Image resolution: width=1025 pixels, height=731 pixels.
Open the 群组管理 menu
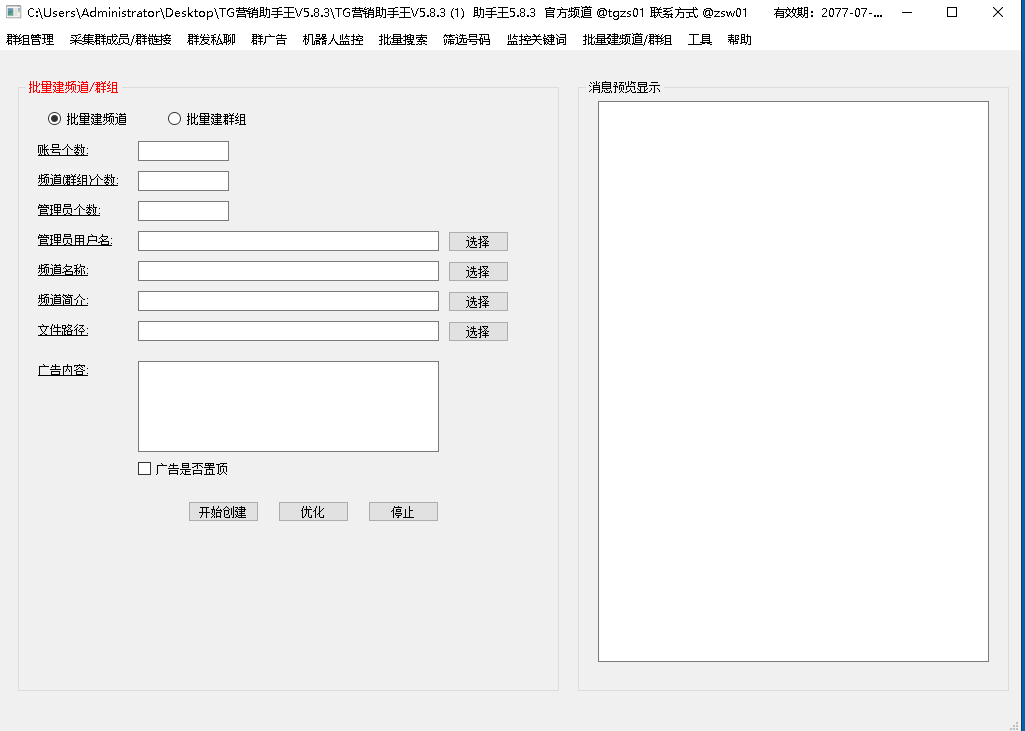30,40
